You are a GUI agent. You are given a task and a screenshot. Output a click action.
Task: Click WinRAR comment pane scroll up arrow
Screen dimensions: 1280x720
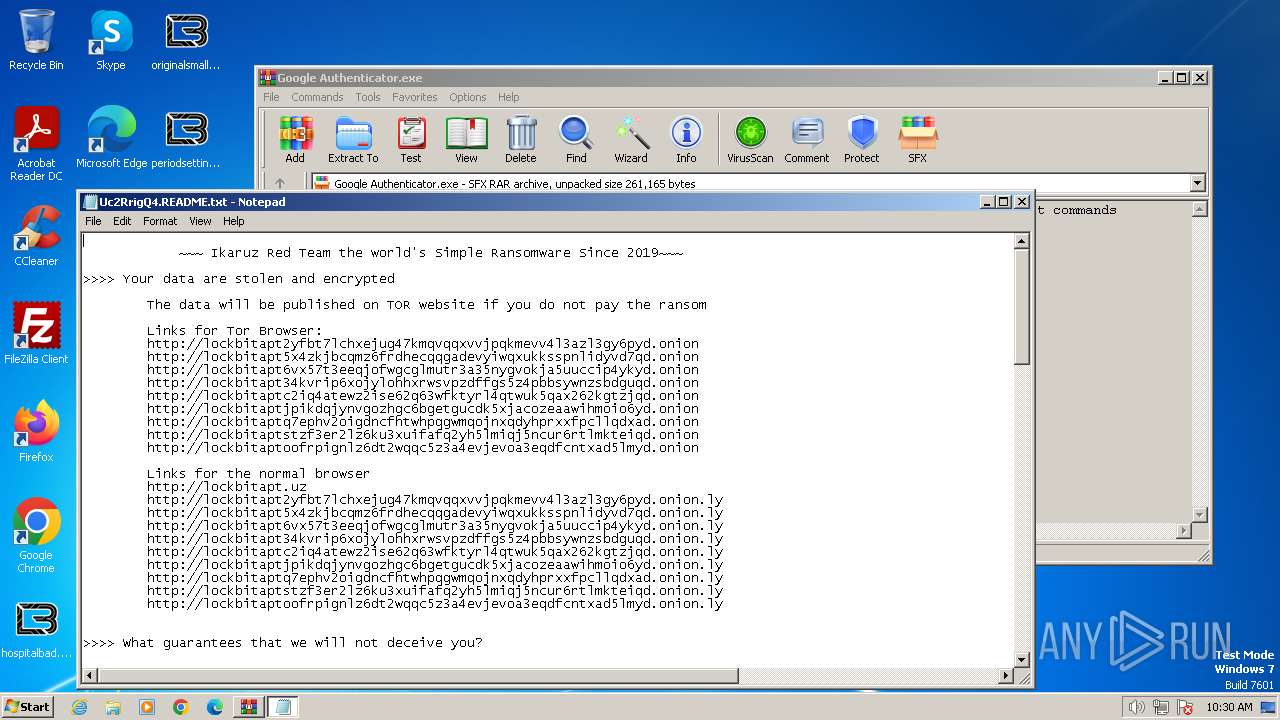(1199, 209)
